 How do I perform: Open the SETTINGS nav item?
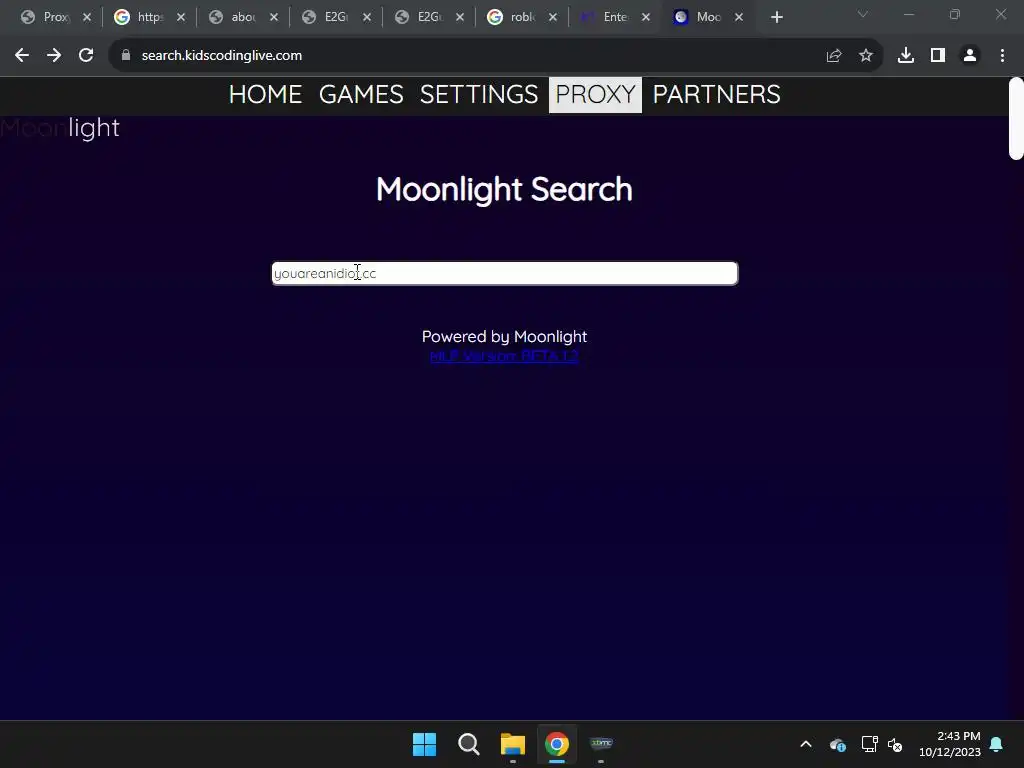click(479, 95)
